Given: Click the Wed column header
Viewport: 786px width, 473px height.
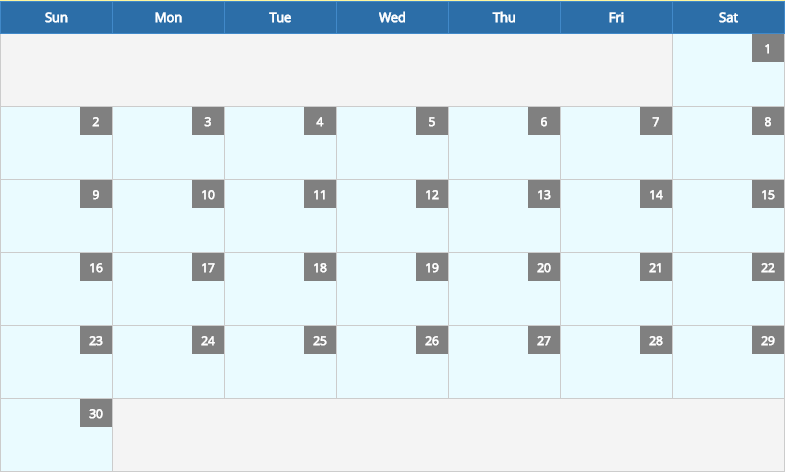Looking at the screenshot, I should pos(392,18).
